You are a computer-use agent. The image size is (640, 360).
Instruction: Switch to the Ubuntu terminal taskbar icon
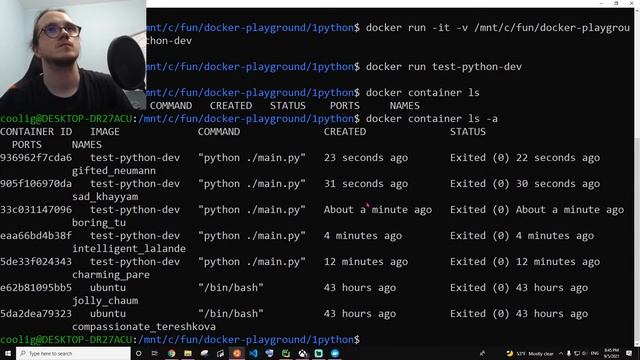click(237, 353)
